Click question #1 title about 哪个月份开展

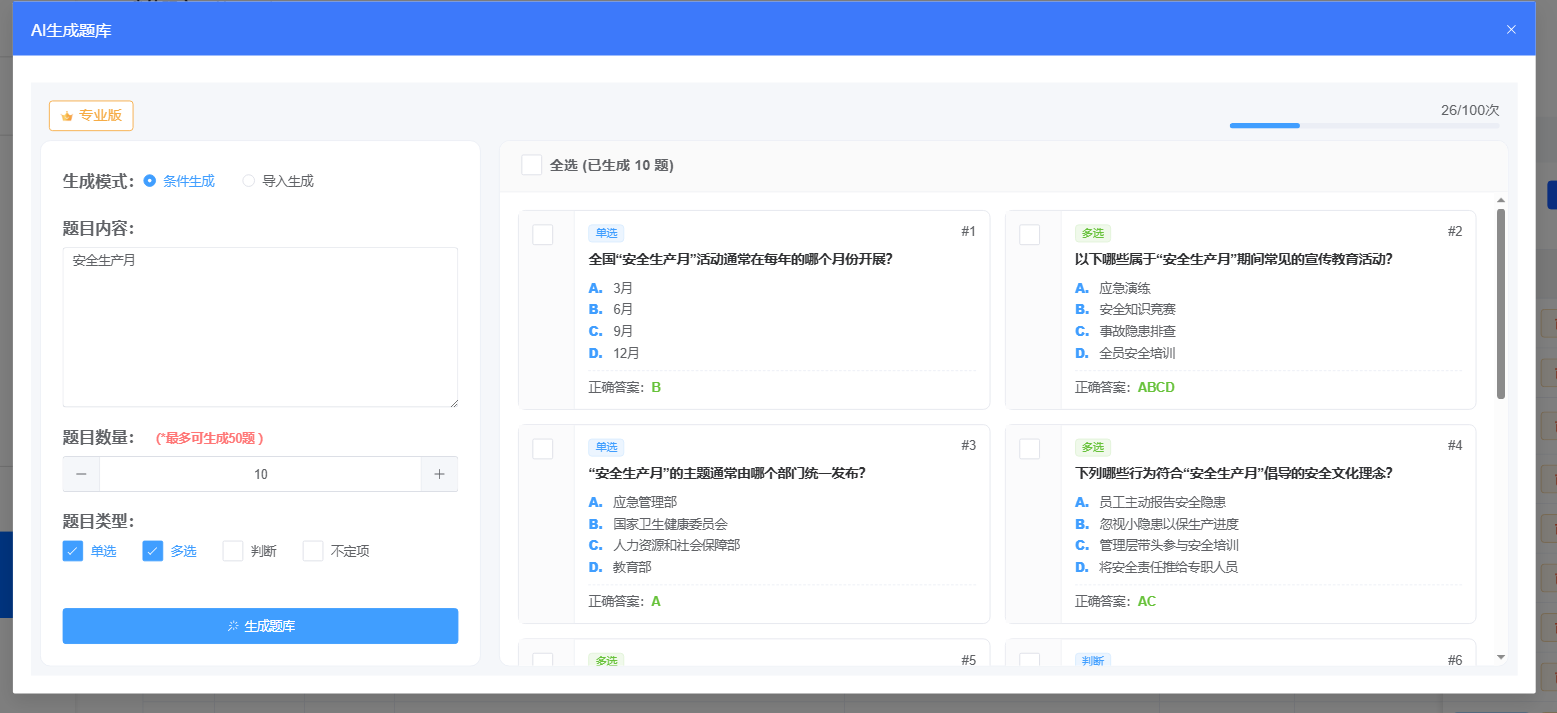click(741, 259)
